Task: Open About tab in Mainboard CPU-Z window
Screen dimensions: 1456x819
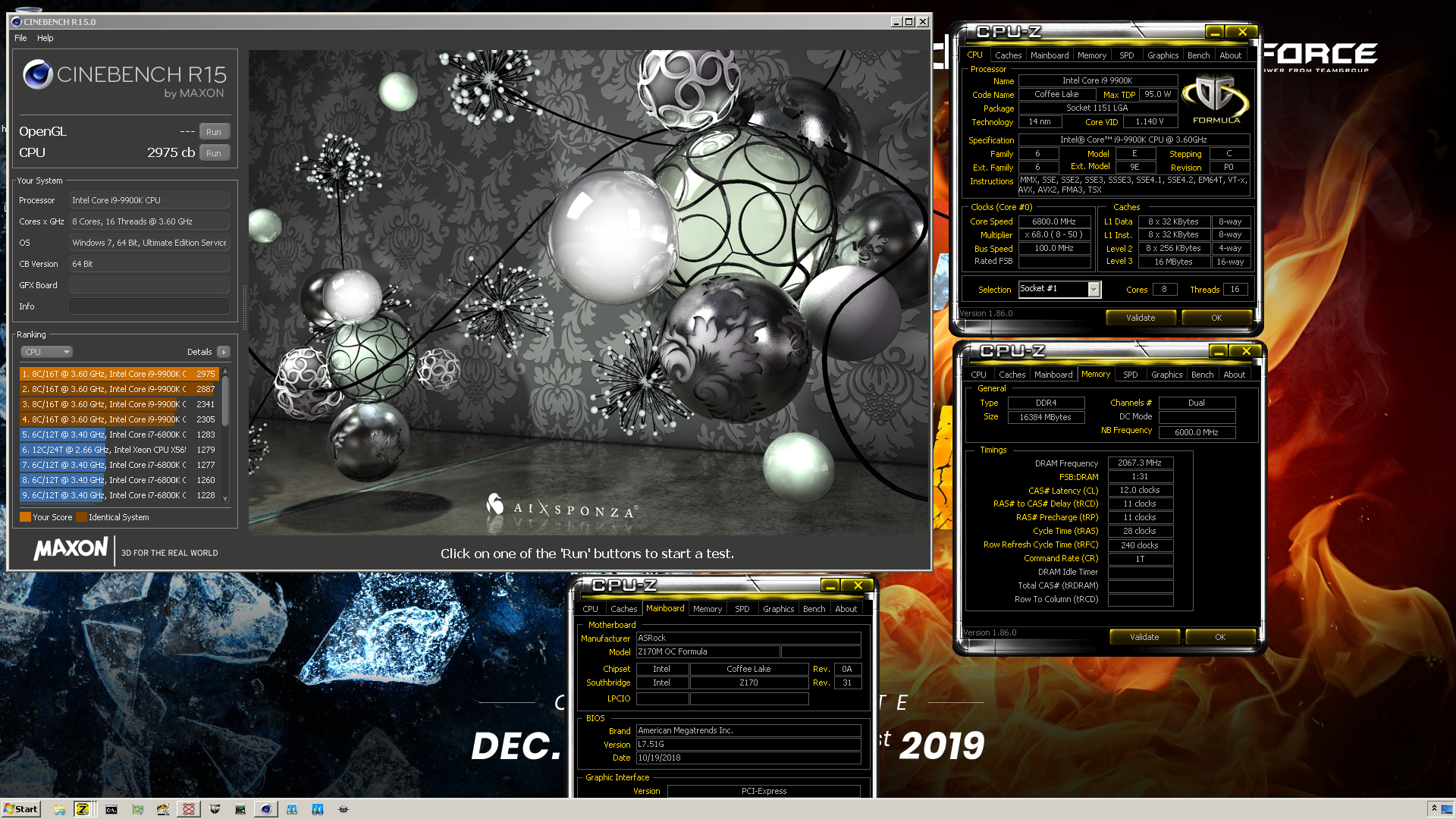Action: (846, 609)
